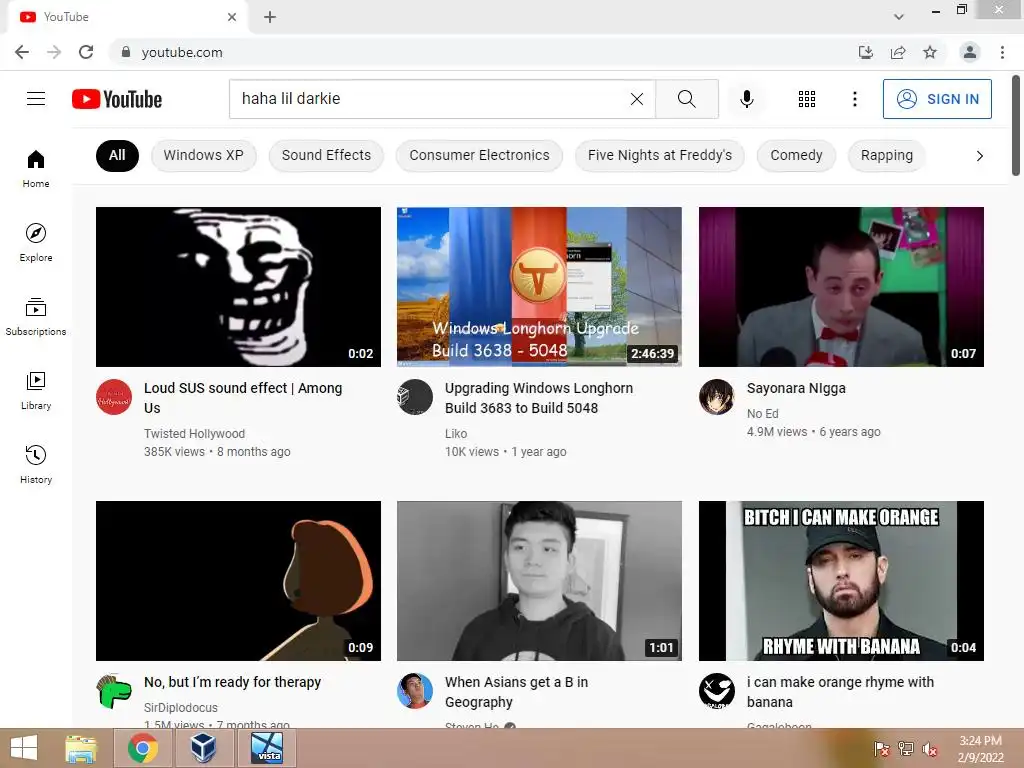This screenshot has width=1024, height=768.
Task: Select the Comedy filter chip
Action: point(796,155)
